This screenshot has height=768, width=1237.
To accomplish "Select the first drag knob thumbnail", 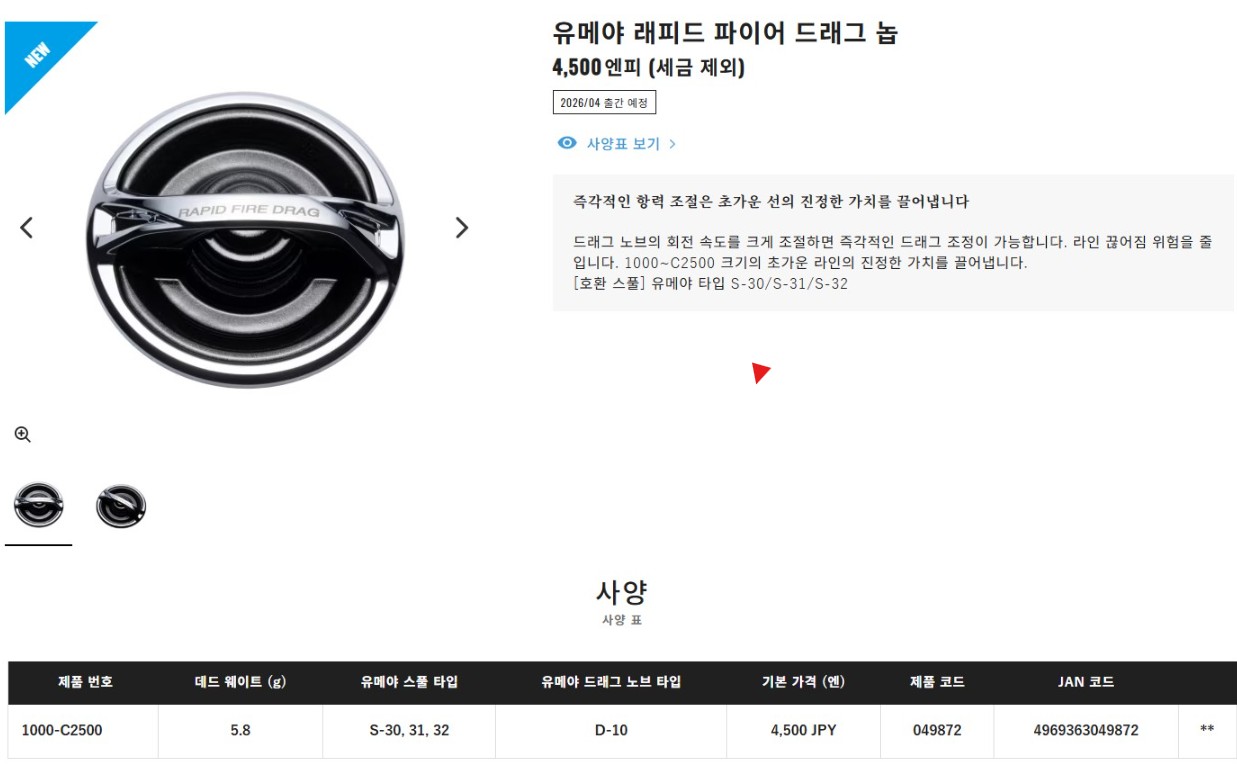I will click(x=39, y=506).
